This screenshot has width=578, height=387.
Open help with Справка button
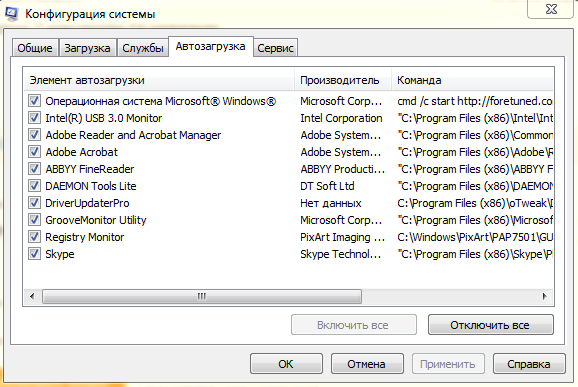529,364
